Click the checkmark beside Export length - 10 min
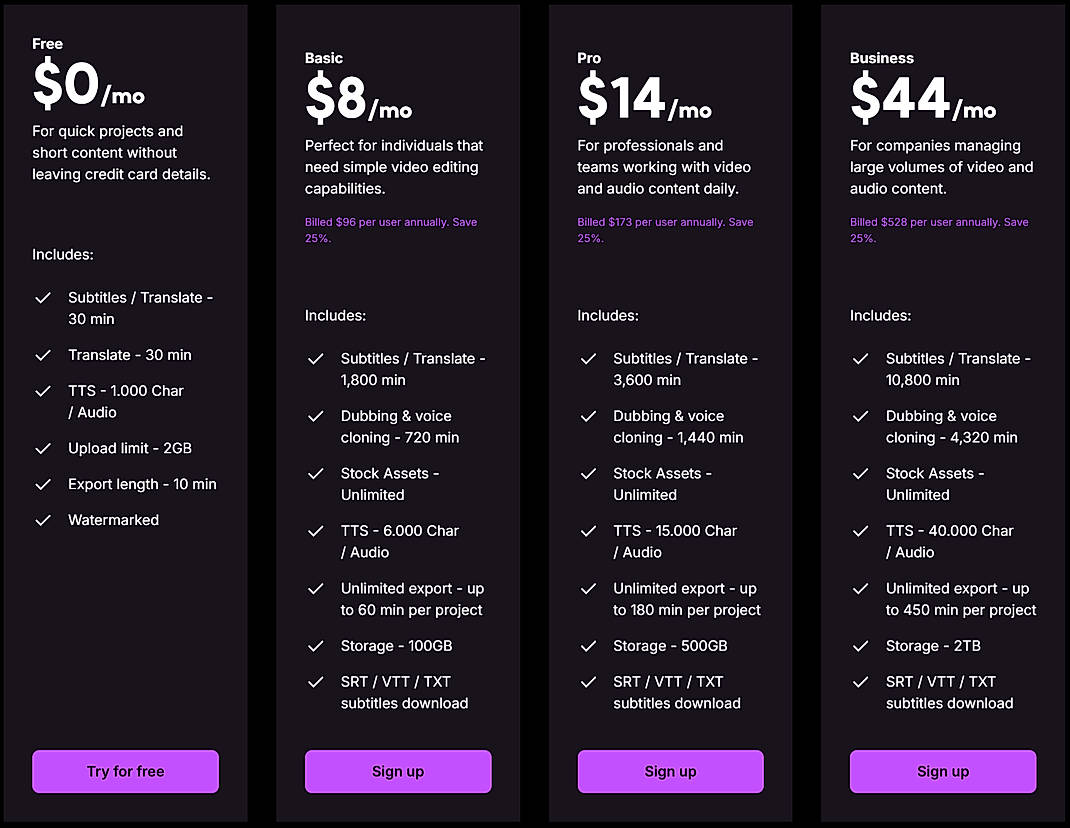 point(44,484)
